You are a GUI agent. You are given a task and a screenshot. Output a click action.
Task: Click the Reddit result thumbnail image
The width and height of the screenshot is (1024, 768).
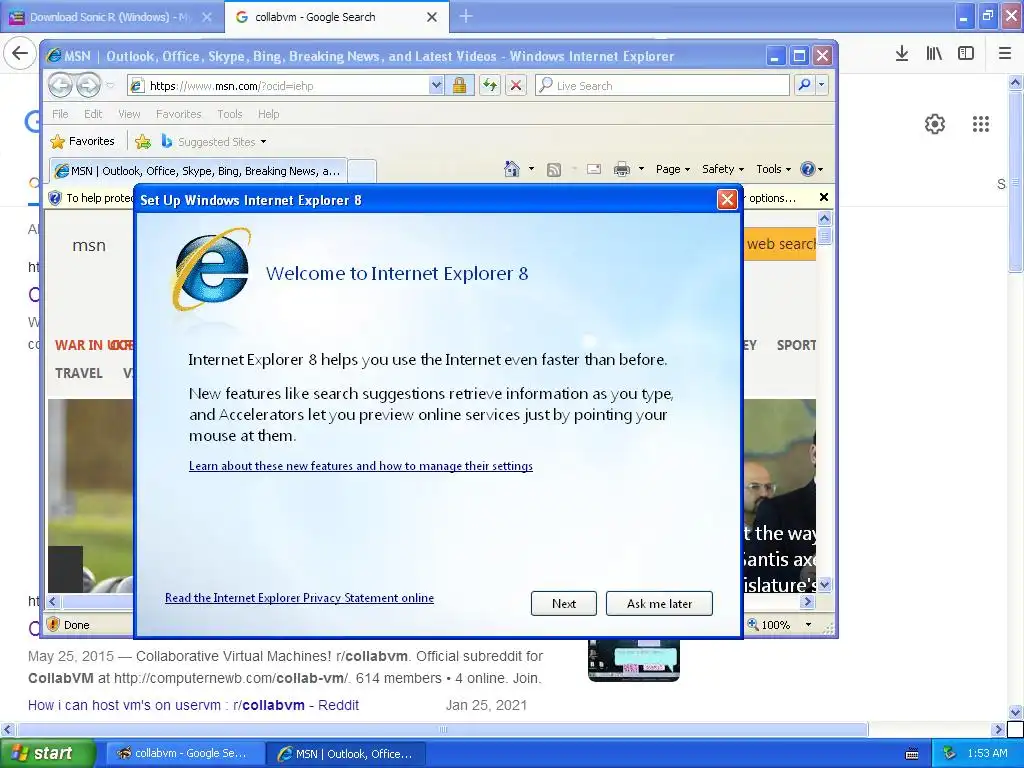633,660
